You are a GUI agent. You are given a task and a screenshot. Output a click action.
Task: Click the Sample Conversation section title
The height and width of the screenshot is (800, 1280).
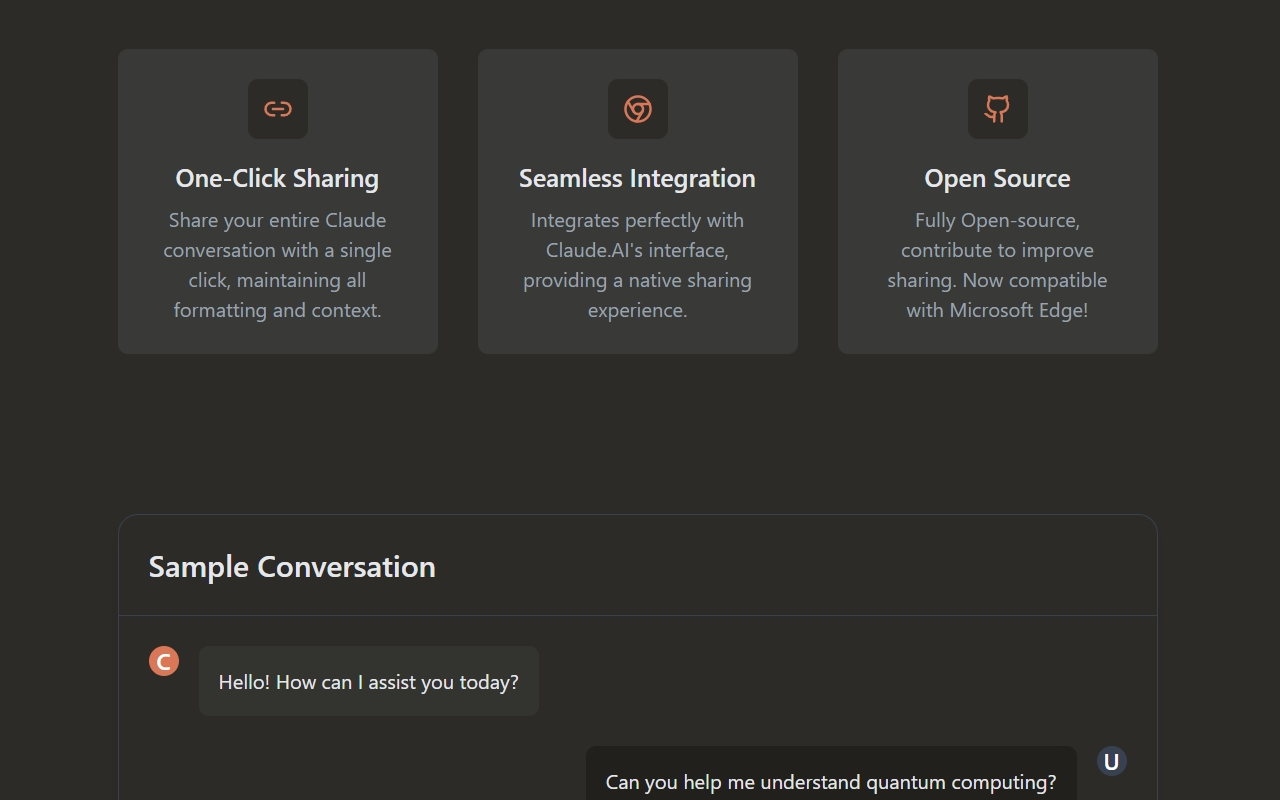[x=292, y=567]
